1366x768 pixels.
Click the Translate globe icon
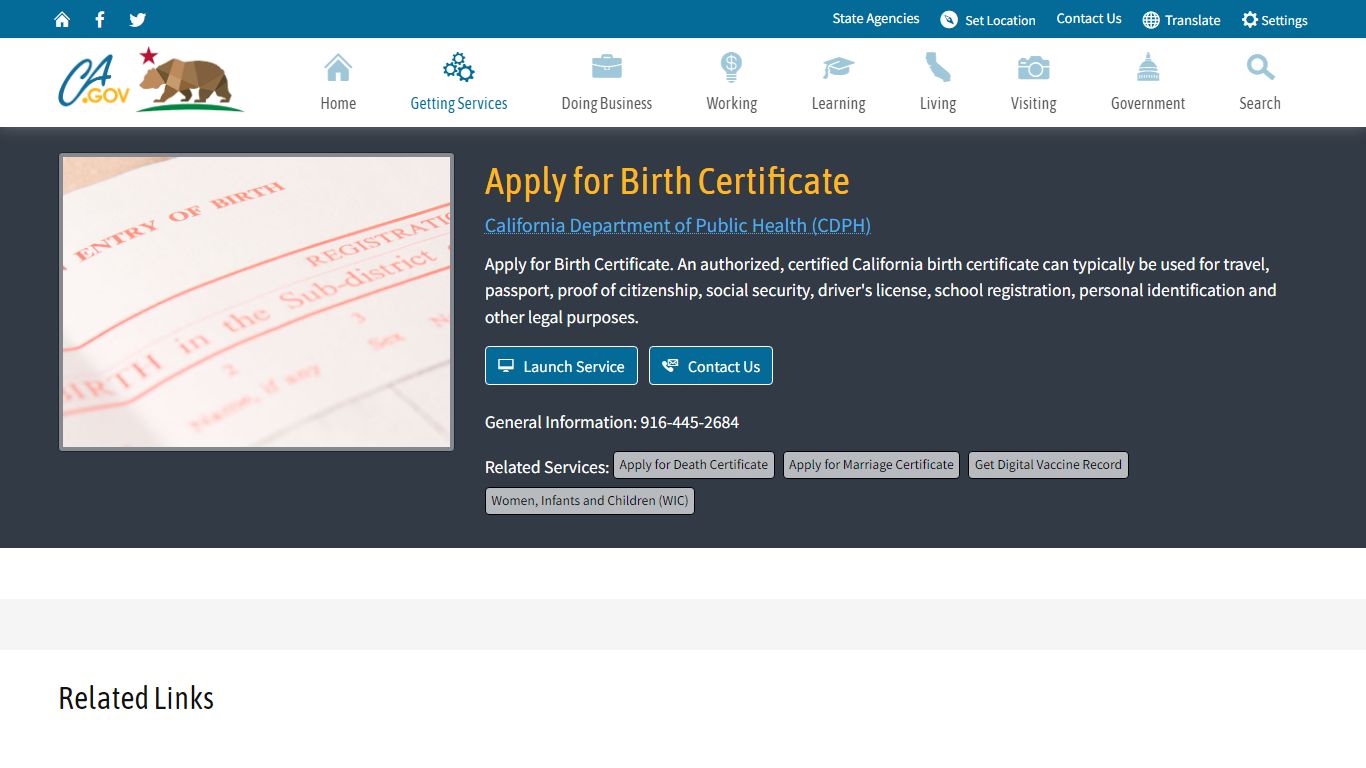tap(1151, 20)
